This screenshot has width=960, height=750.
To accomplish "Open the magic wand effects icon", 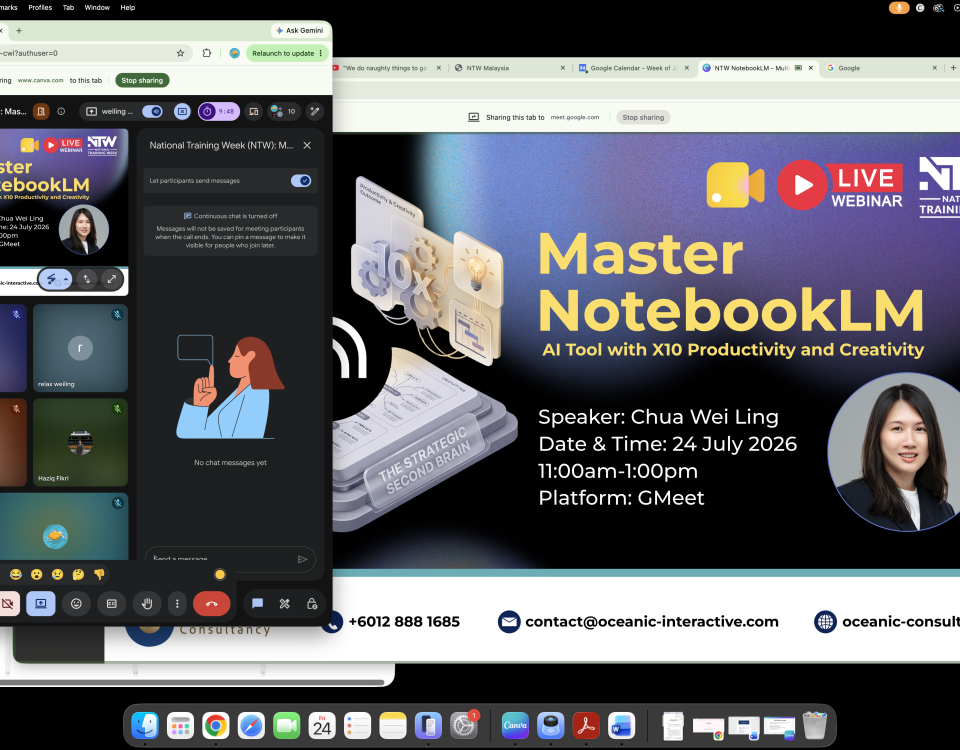I will coord(315,111).
